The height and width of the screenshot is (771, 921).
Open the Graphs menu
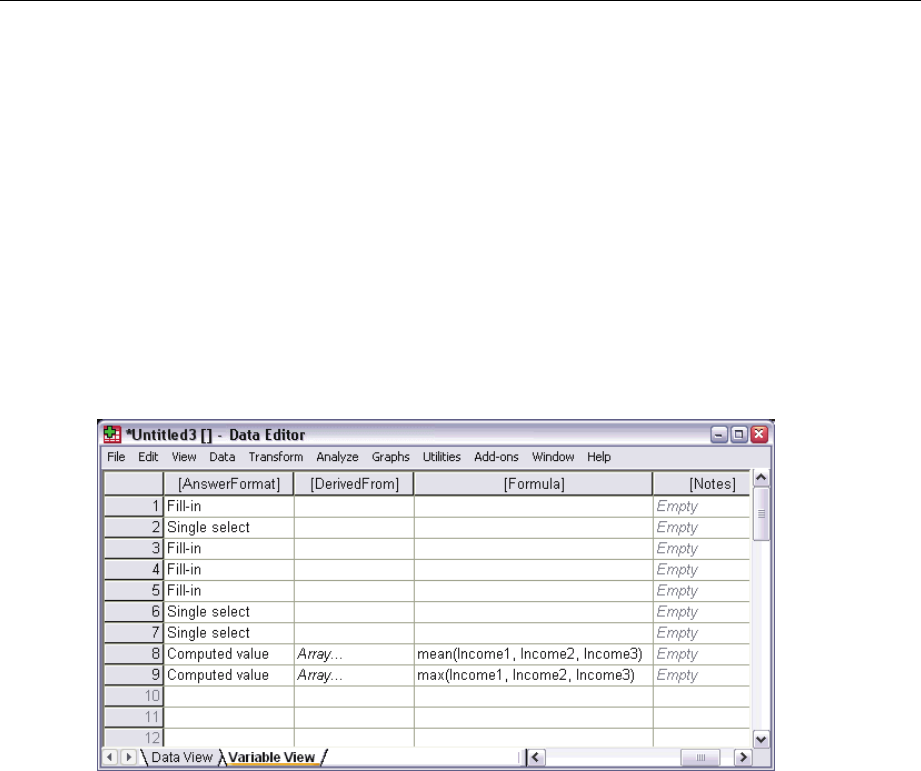[391, 457]
